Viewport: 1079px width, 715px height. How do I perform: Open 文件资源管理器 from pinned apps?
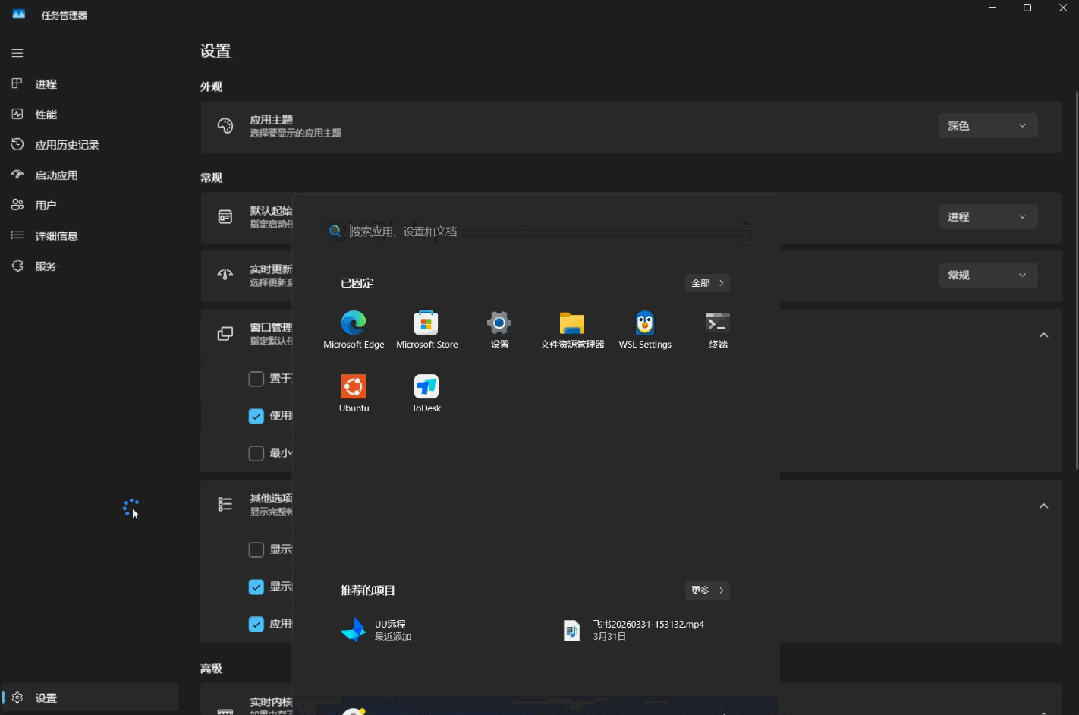(x=573, y=330)
